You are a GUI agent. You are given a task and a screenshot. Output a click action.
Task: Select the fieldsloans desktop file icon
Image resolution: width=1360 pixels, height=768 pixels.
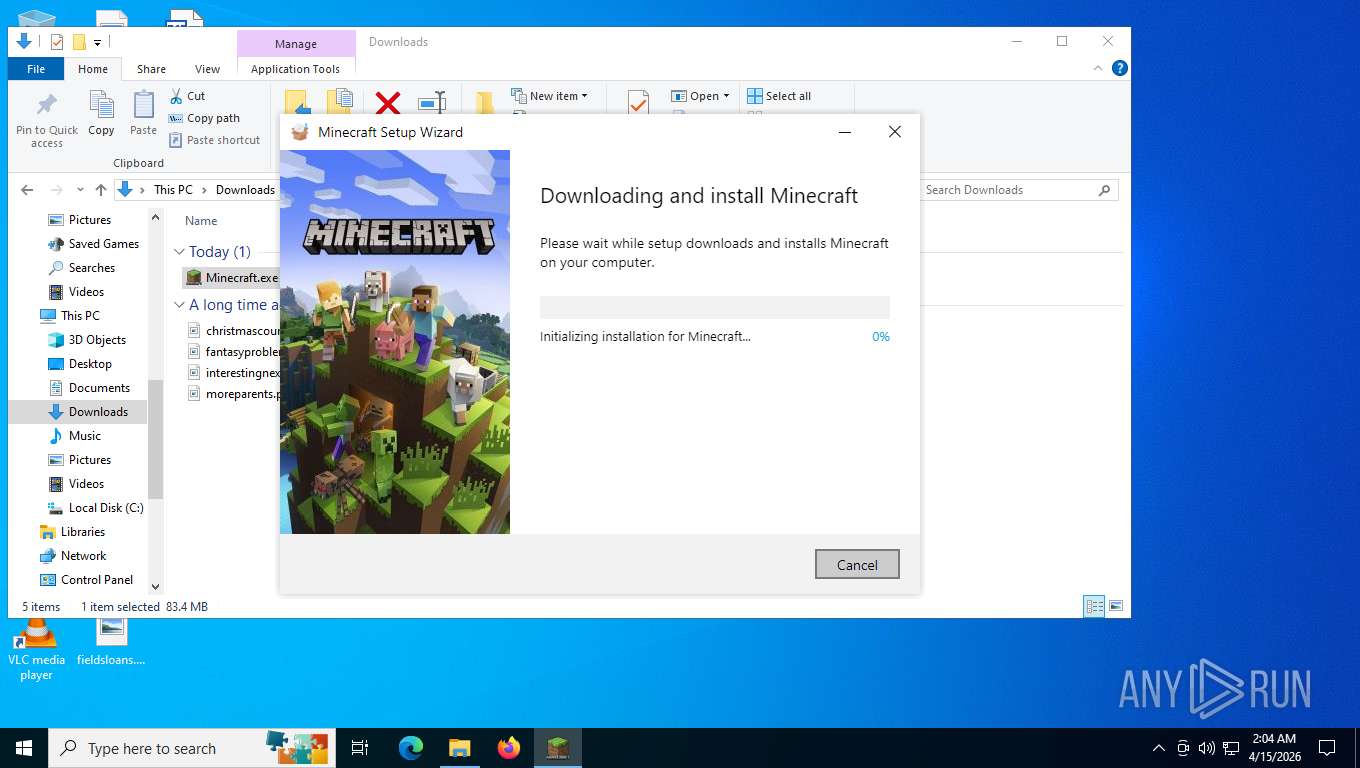point(111,641)
